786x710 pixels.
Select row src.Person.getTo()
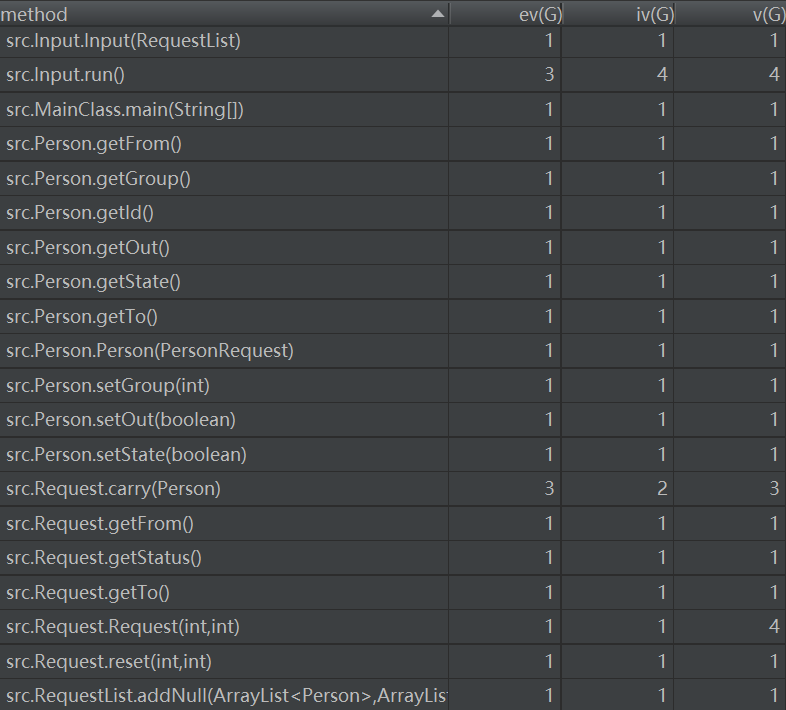(393, 316)
